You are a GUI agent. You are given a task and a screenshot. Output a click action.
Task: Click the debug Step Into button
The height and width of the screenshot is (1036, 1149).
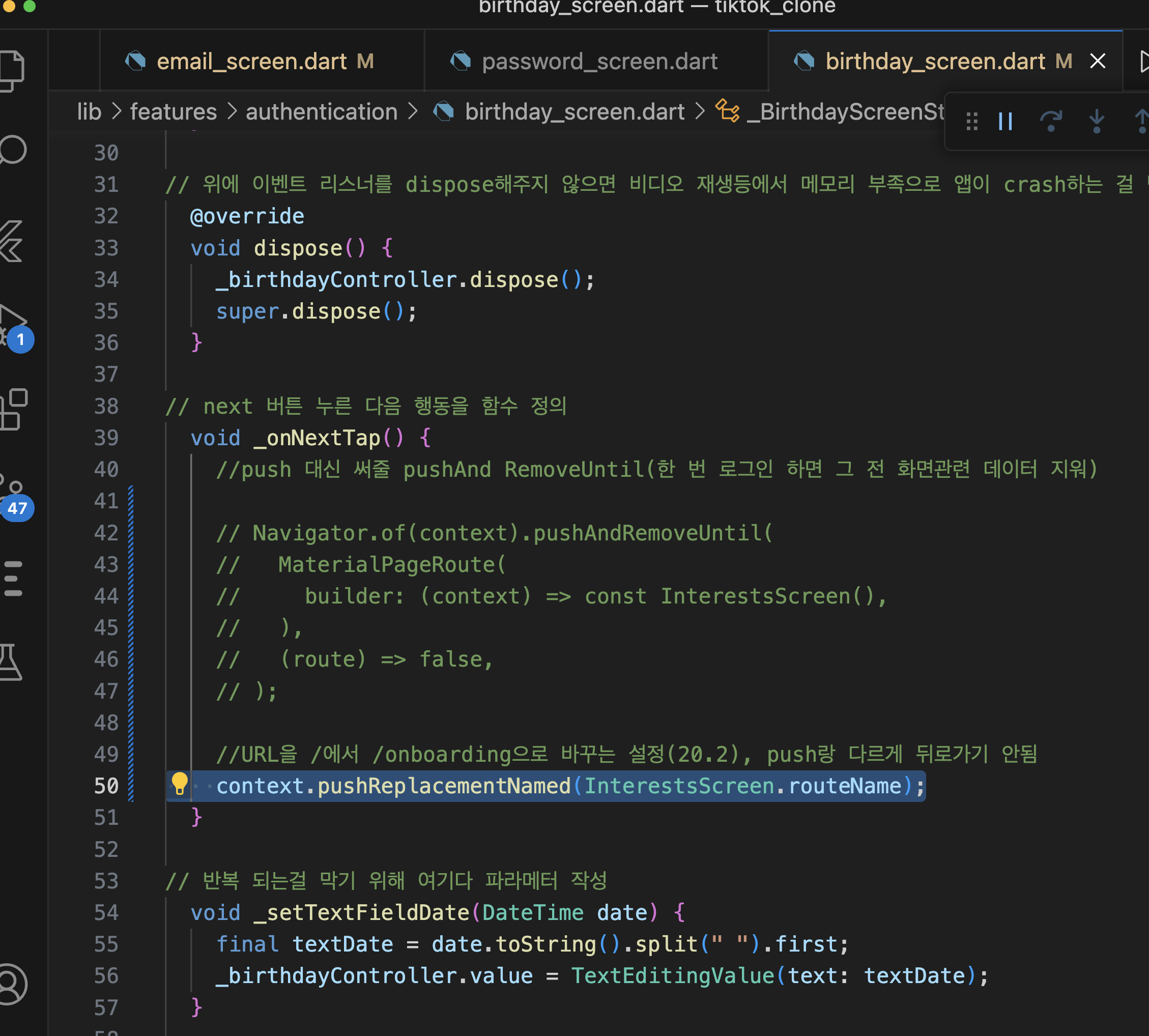1096,121
